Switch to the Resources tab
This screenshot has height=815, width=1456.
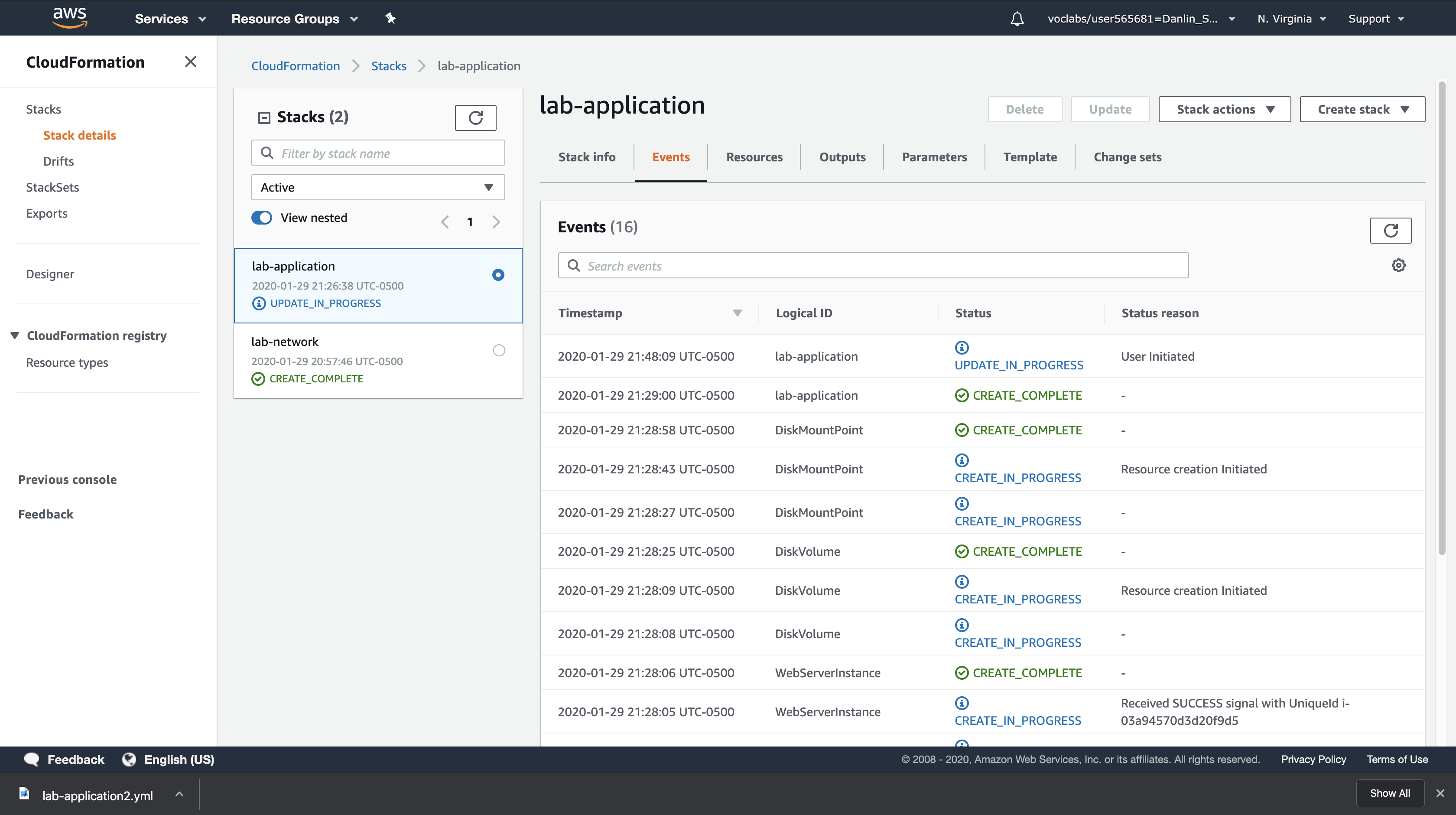pos(754,156)
